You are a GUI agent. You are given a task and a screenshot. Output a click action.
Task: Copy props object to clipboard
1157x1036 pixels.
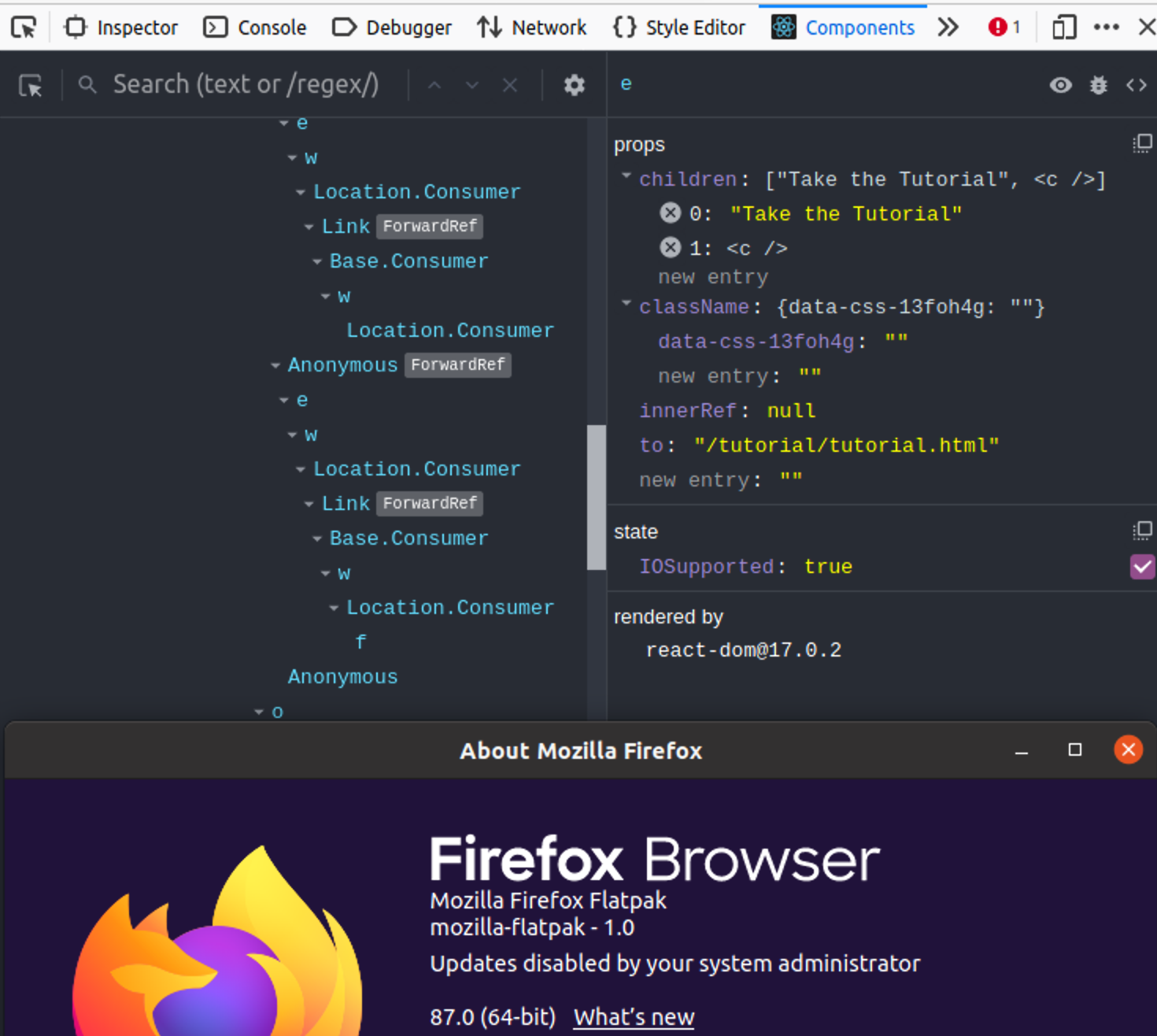[1142, 143]
